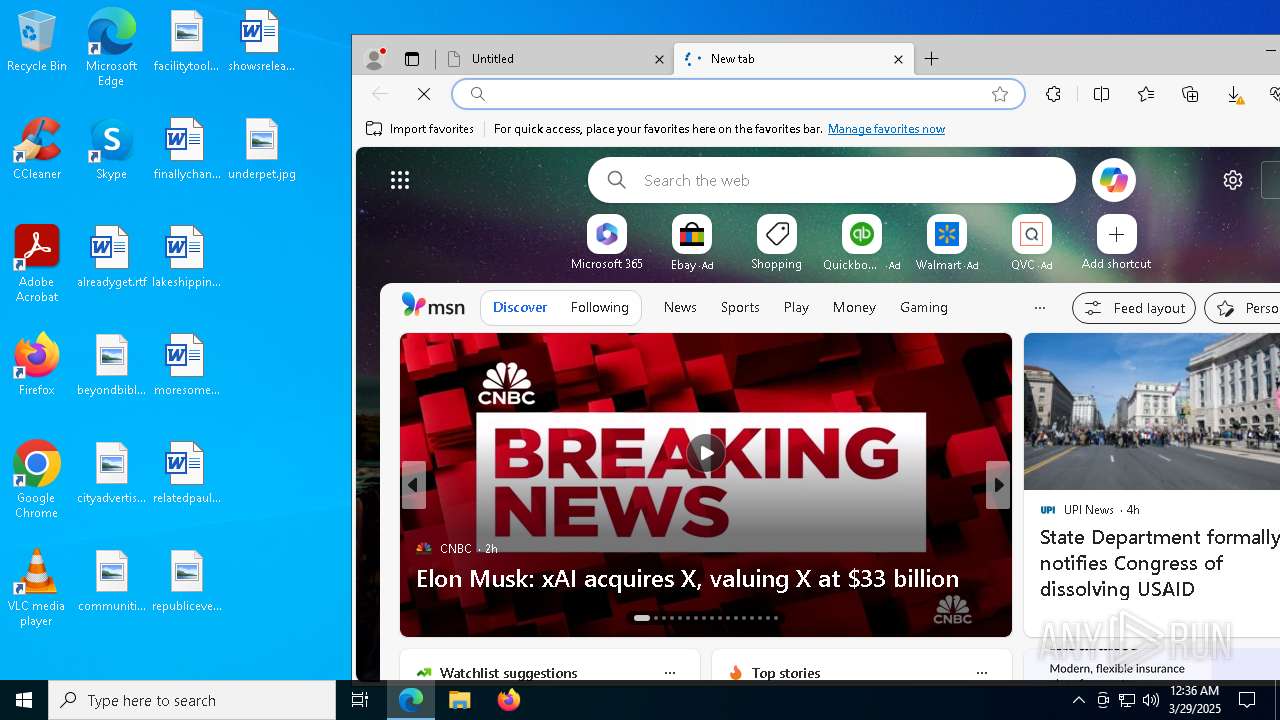The width and height of the screenshot is (1280, 720).
Task: Select VLC media player desktop icon
Action: tap(36, 588)
